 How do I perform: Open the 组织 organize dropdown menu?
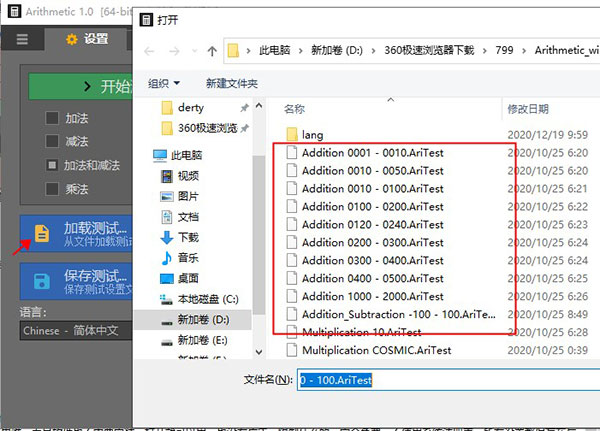pyautogui.click(x=164, y=83)
